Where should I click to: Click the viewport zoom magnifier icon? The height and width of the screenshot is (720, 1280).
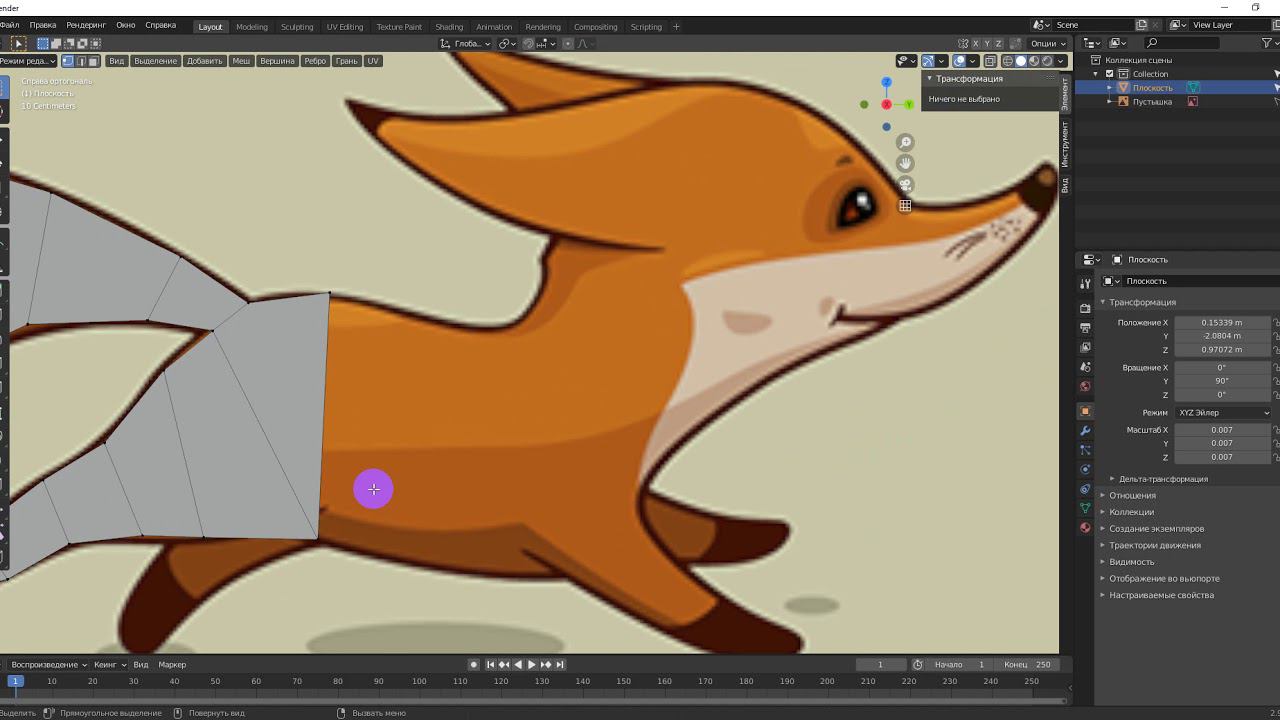point(905,143)
